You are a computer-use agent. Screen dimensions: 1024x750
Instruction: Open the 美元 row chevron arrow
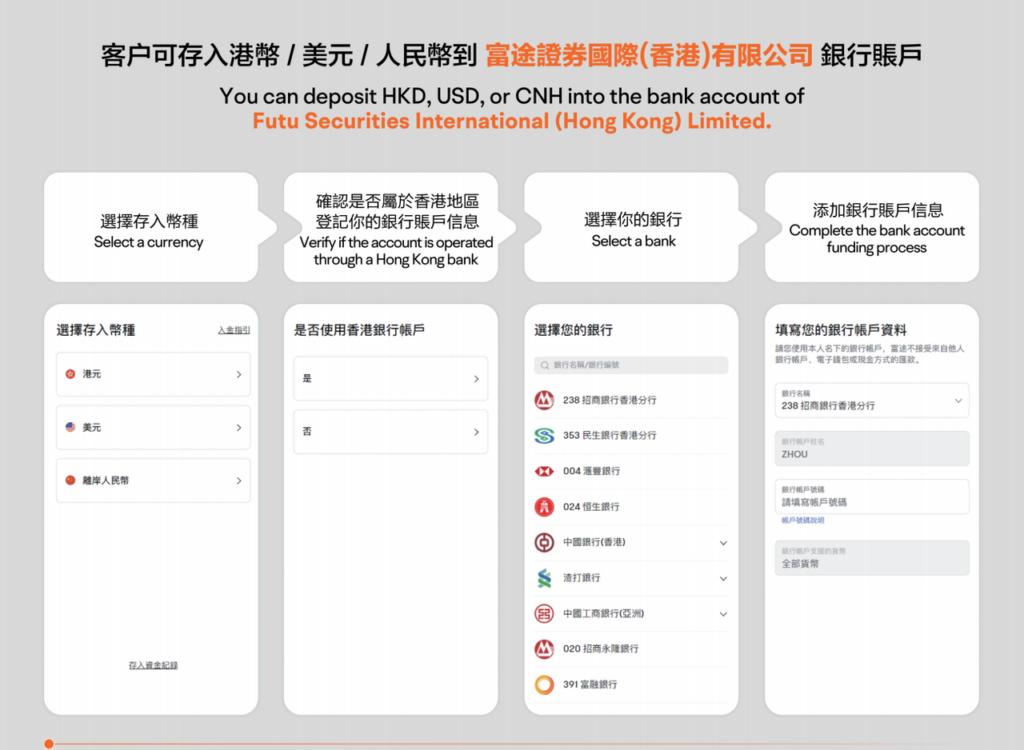[238, 427]
